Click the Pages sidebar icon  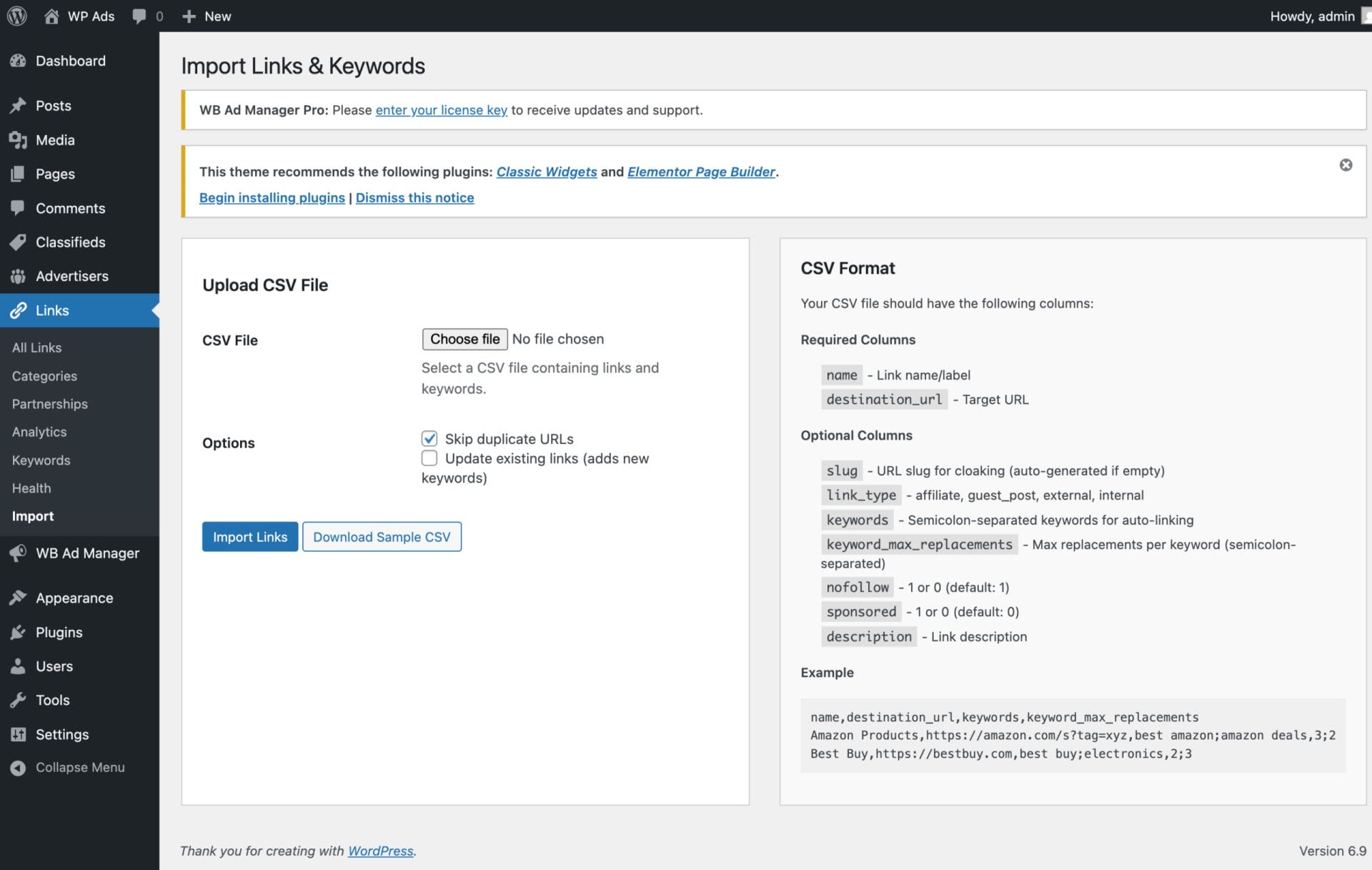pyautogui.click(x=19, y=174)
